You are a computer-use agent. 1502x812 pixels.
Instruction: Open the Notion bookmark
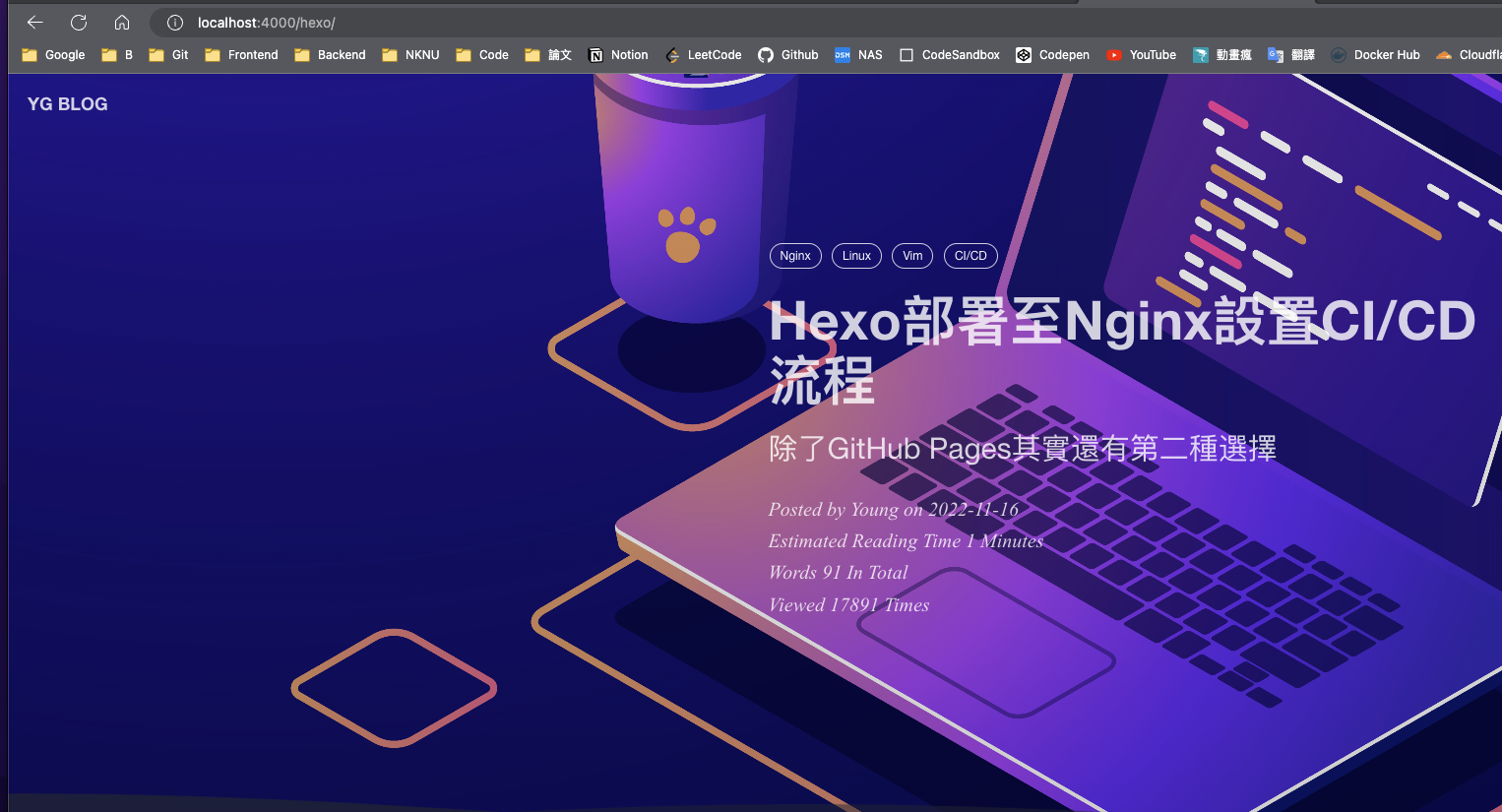617,55
